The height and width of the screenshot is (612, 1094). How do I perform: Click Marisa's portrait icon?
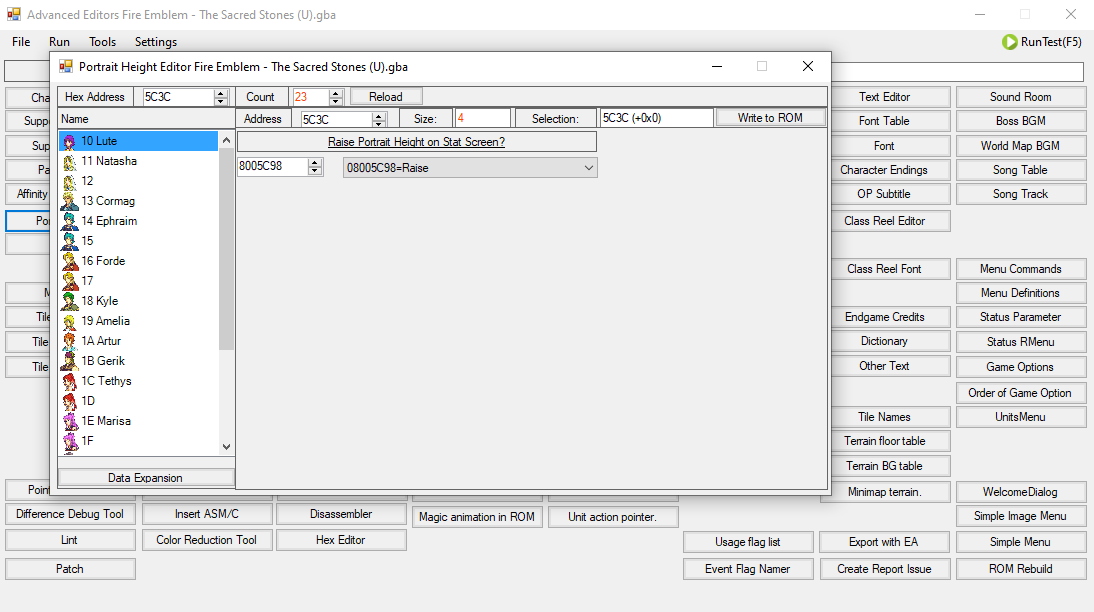click(x=69, y=421)
